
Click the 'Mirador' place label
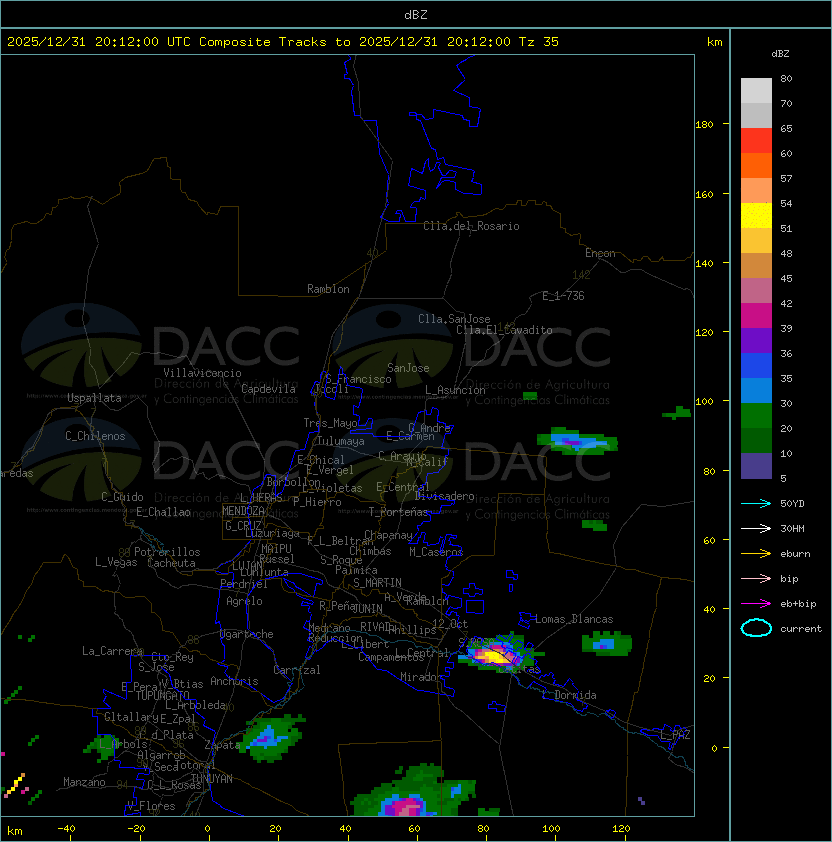(421, 677)
